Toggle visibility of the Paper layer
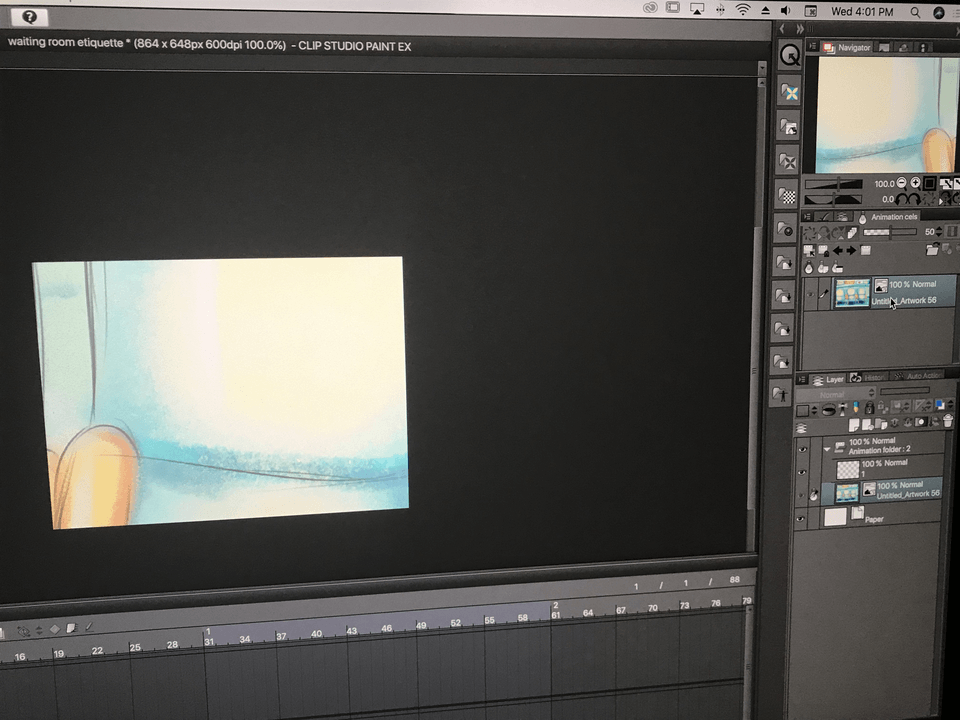 [x=802, y=519]
